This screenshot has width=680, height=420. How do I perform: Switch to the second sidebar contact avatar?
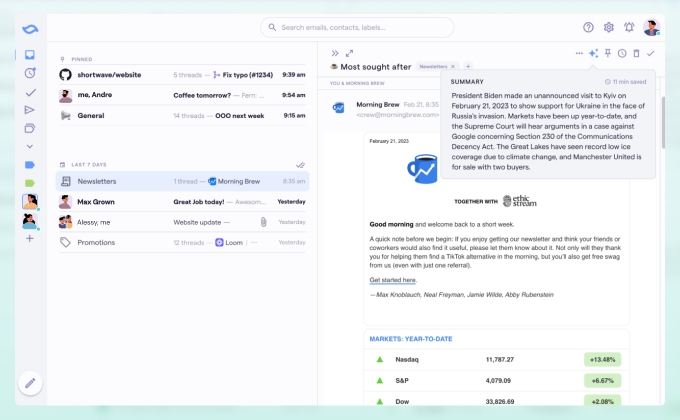(x=30, y=221)
